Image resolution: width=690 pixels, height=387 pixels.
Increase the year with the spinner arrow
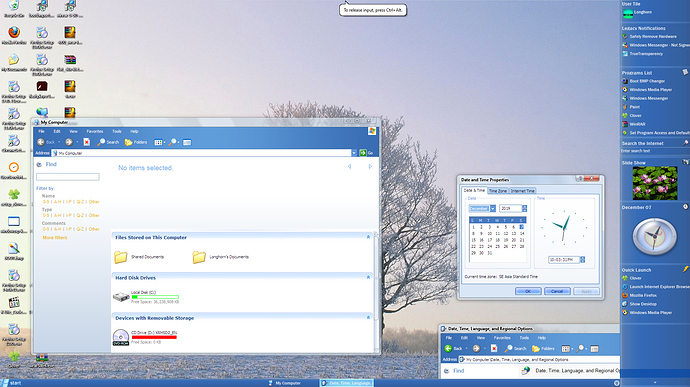(x=525, y=206)
